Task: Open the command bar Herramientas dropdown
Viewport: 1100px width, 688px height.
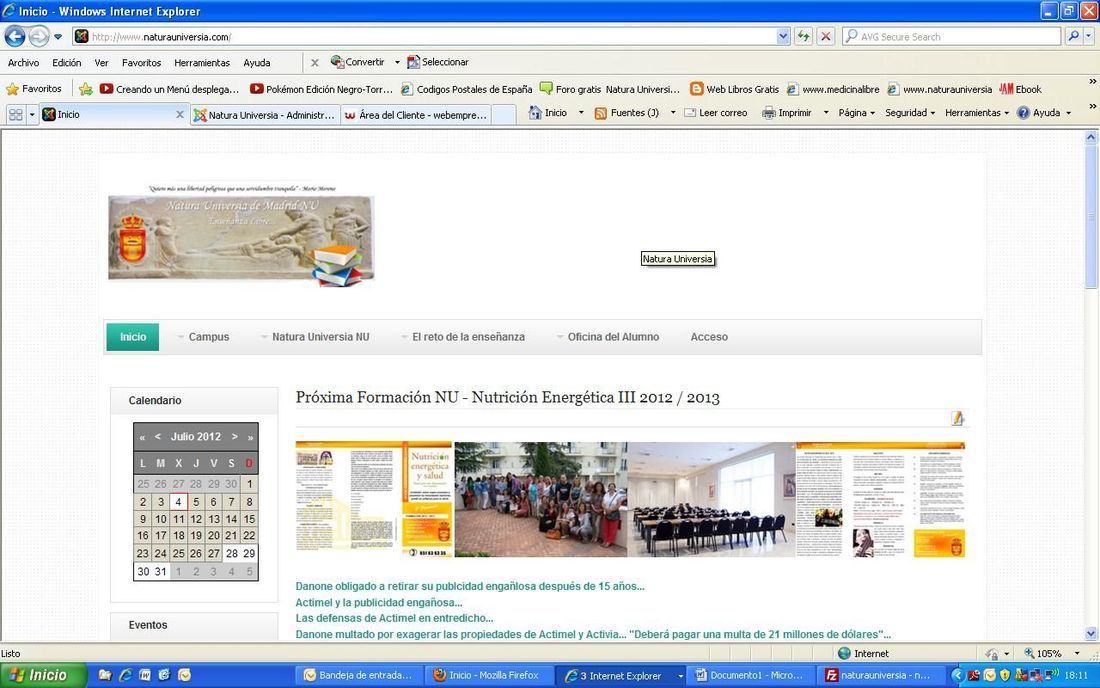Action: (x=977, y=112)
